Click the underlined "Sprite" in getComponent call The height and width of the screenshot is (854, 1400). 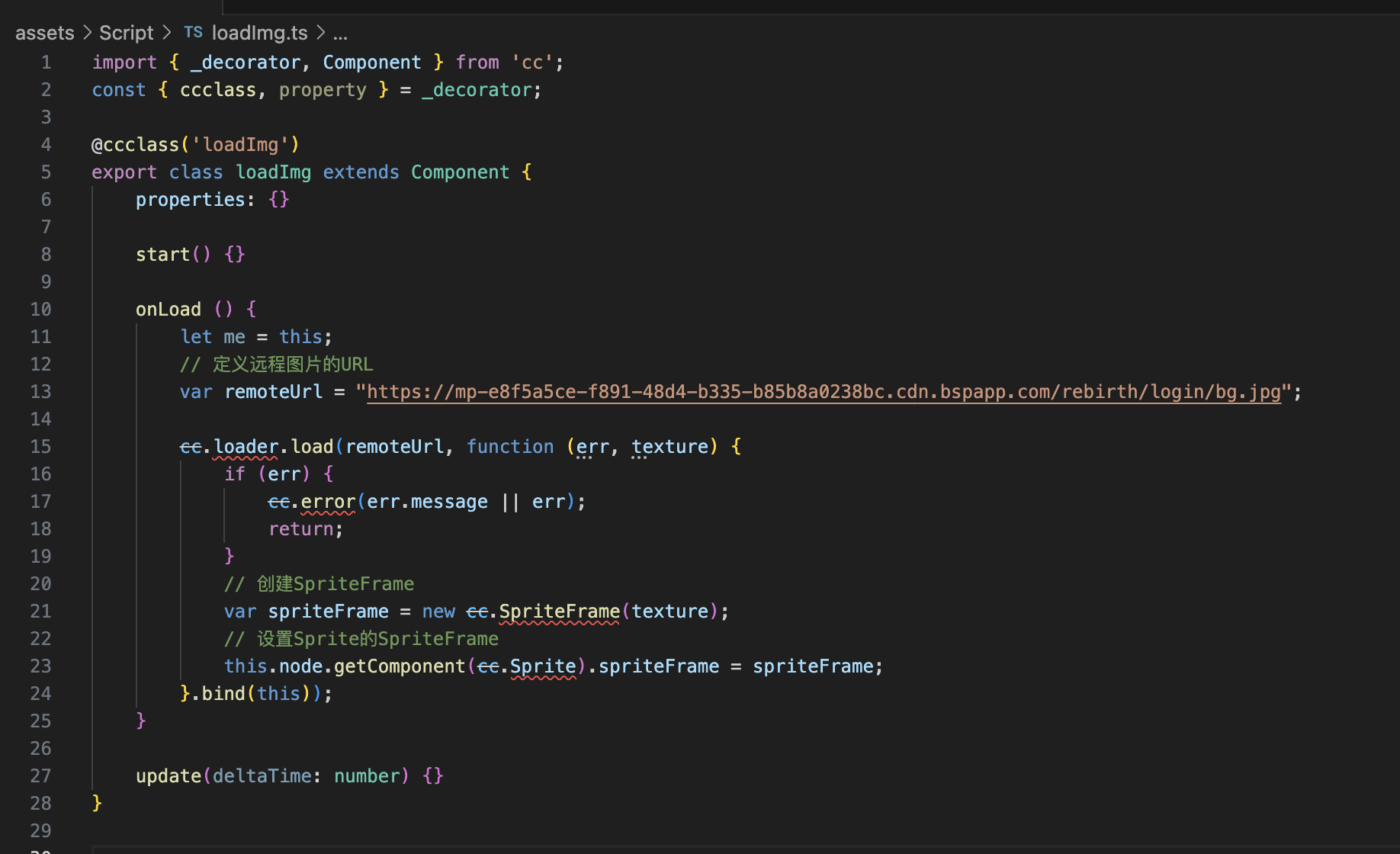[x=543, y=666]
